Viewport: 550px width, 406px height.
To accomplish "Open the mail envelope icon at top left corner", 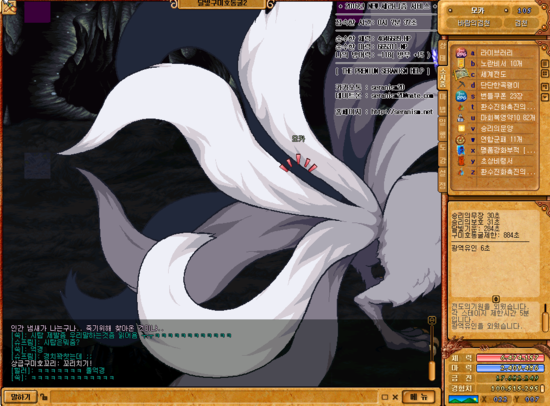I will click(8, 6).
